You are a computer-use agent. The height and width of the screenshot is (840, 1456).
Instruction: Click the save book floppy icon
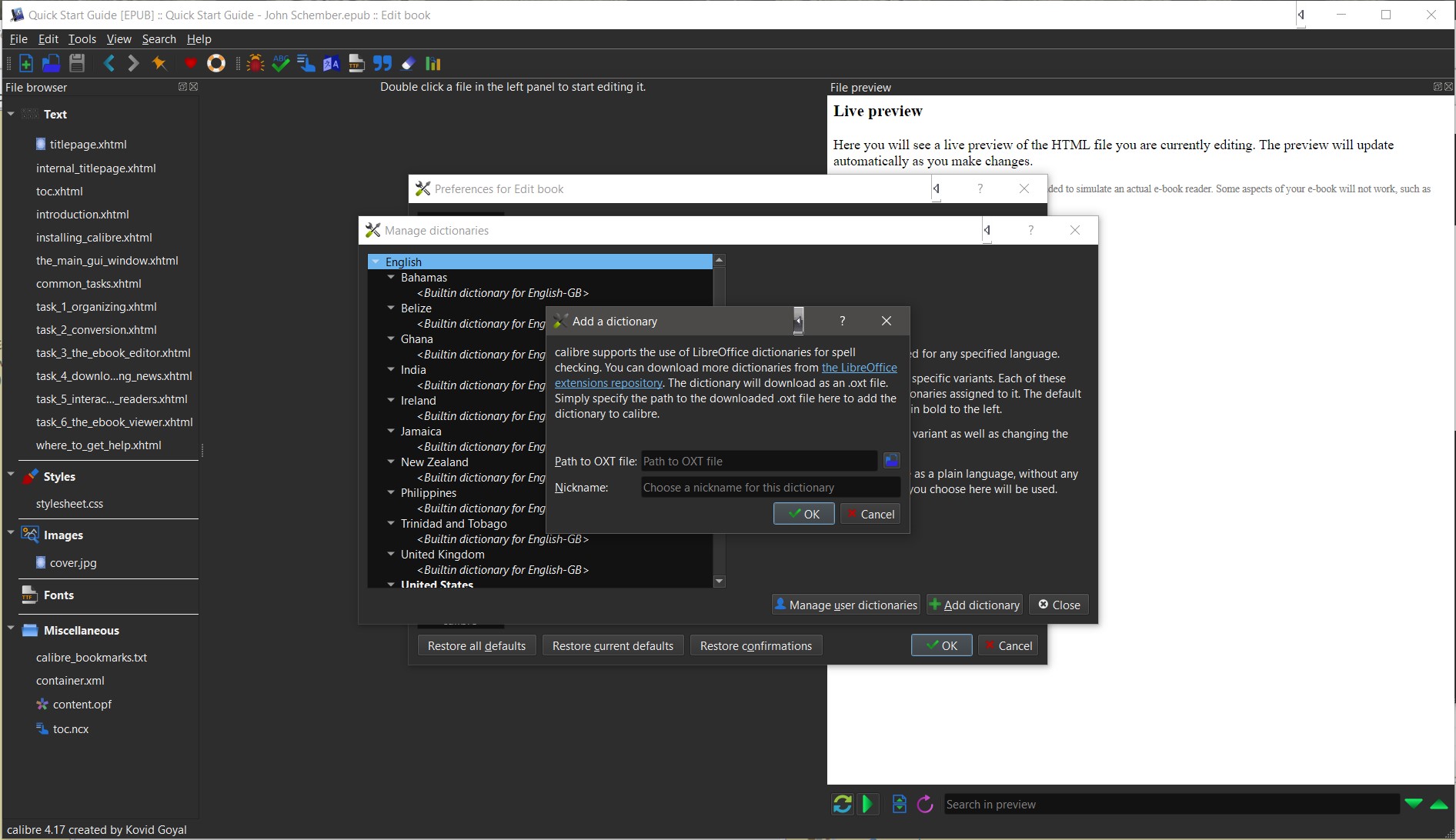coord(77,64)
